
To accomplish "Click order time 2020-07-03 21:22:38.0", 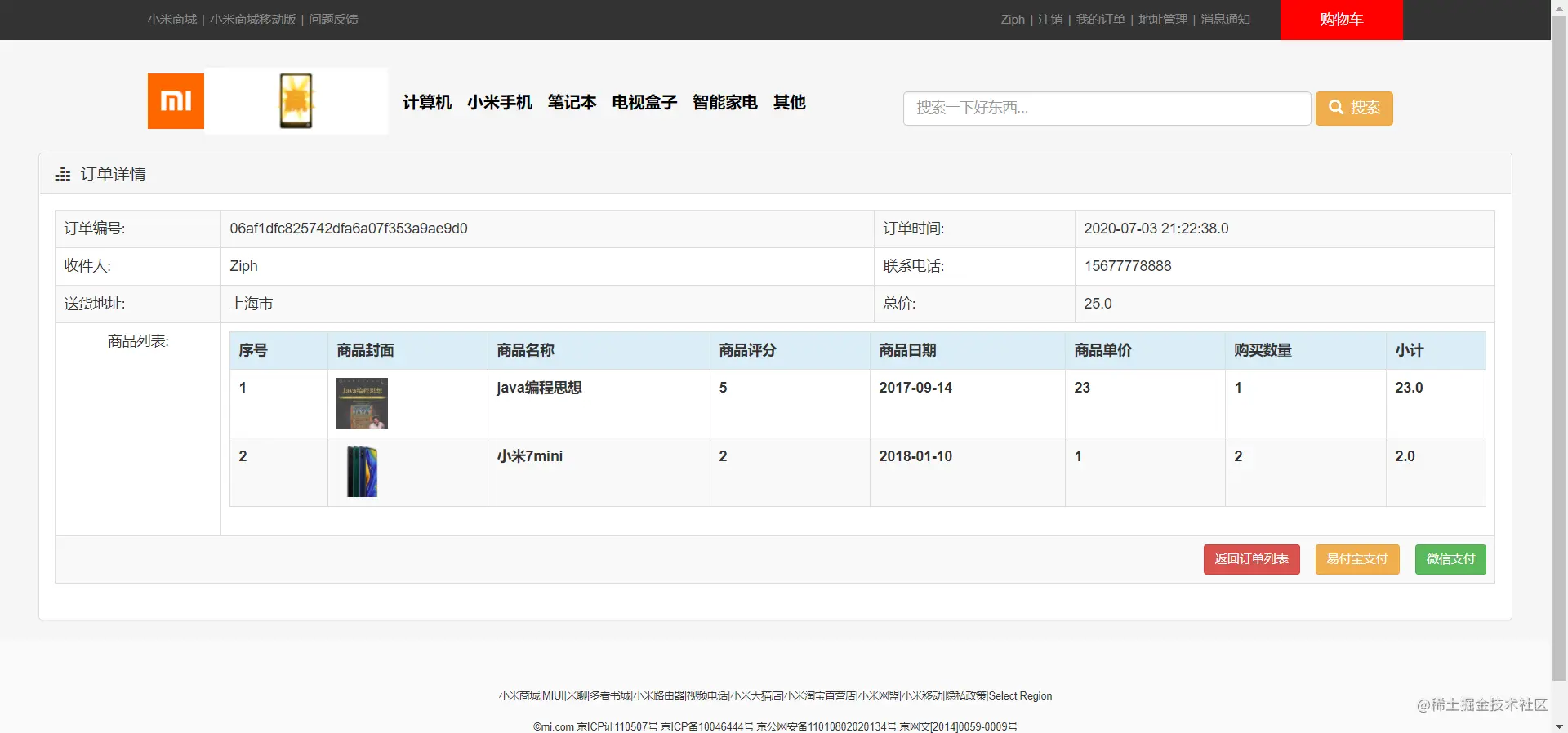I will tap(1156, 229).
